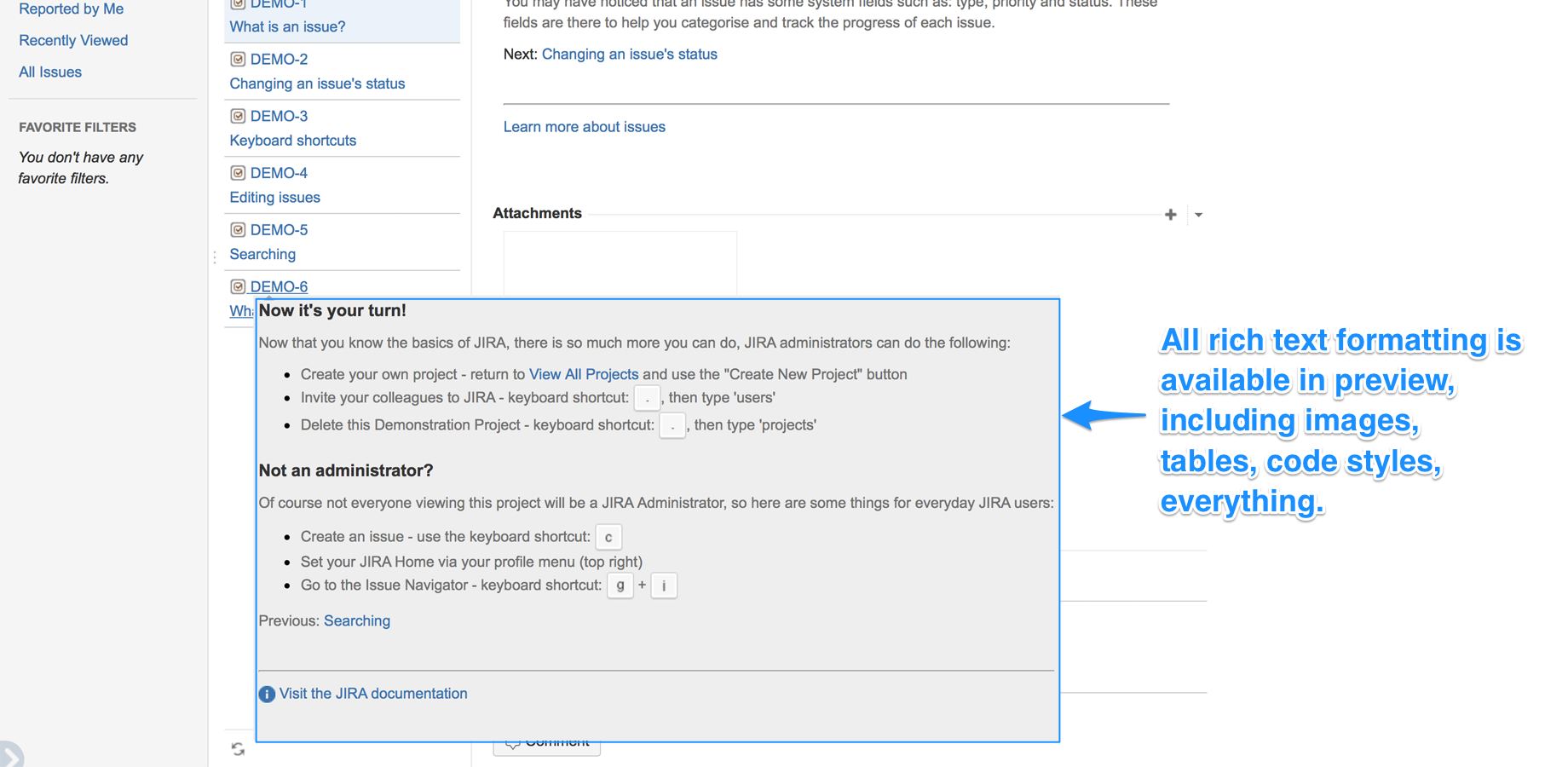Open the All Issues filter

click(50, 72)
